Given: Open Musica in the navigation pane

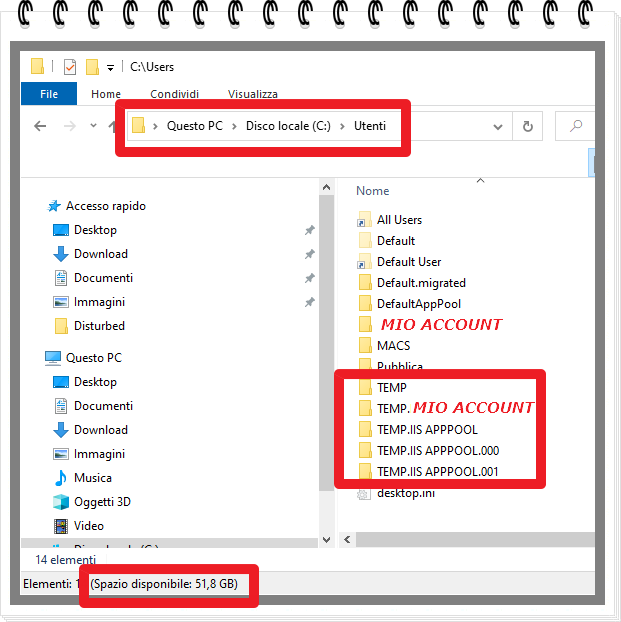Looking at the screenshot, I should tap(92, 478).
